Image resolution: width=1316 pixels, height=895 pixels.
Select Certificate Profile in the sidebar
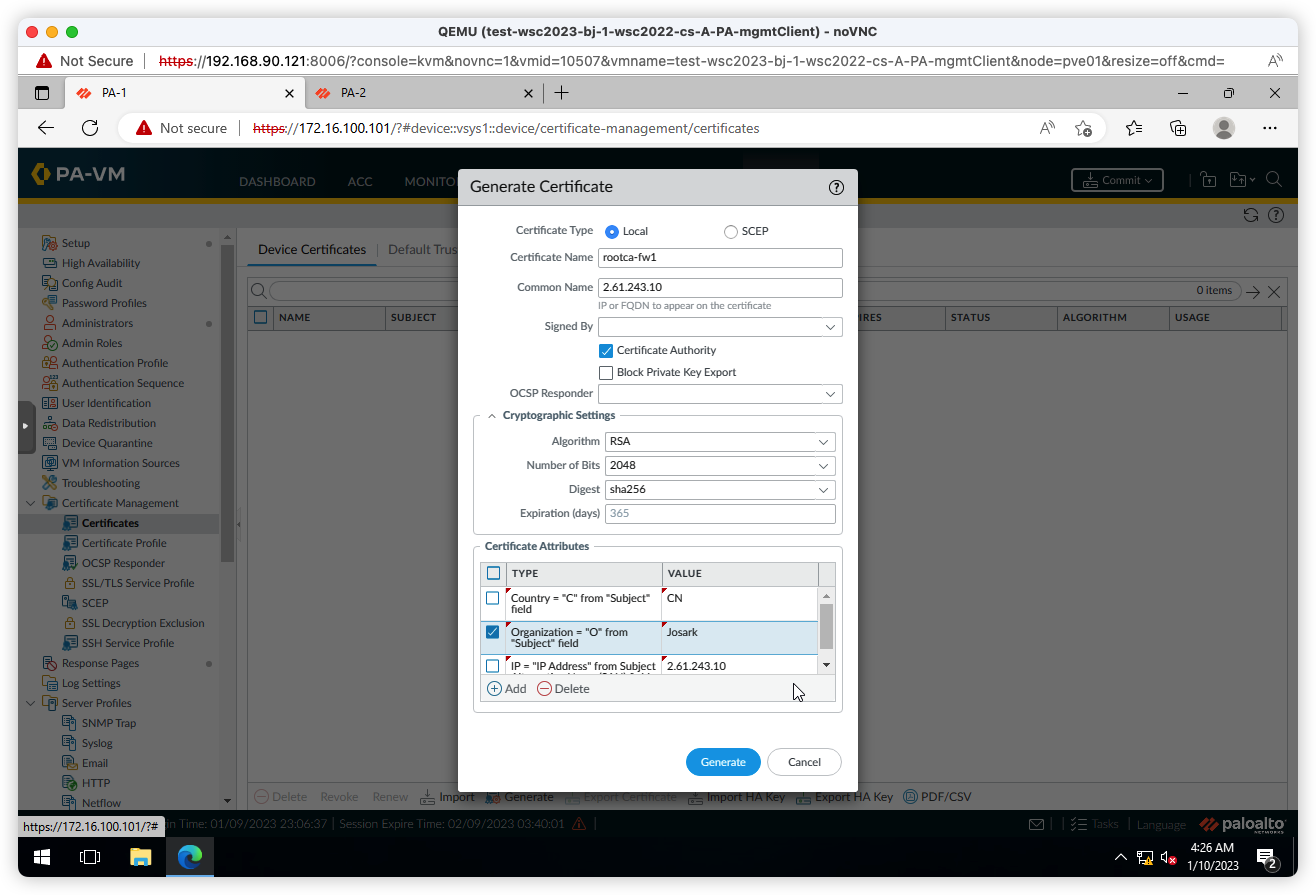click(x=124, y=543)
